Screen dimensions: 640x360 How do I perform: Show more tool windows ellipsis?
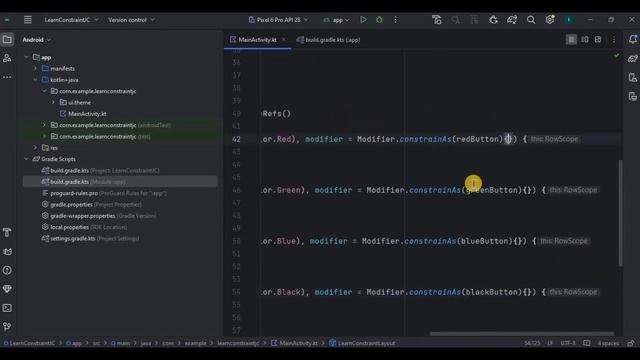coord(7,77)
